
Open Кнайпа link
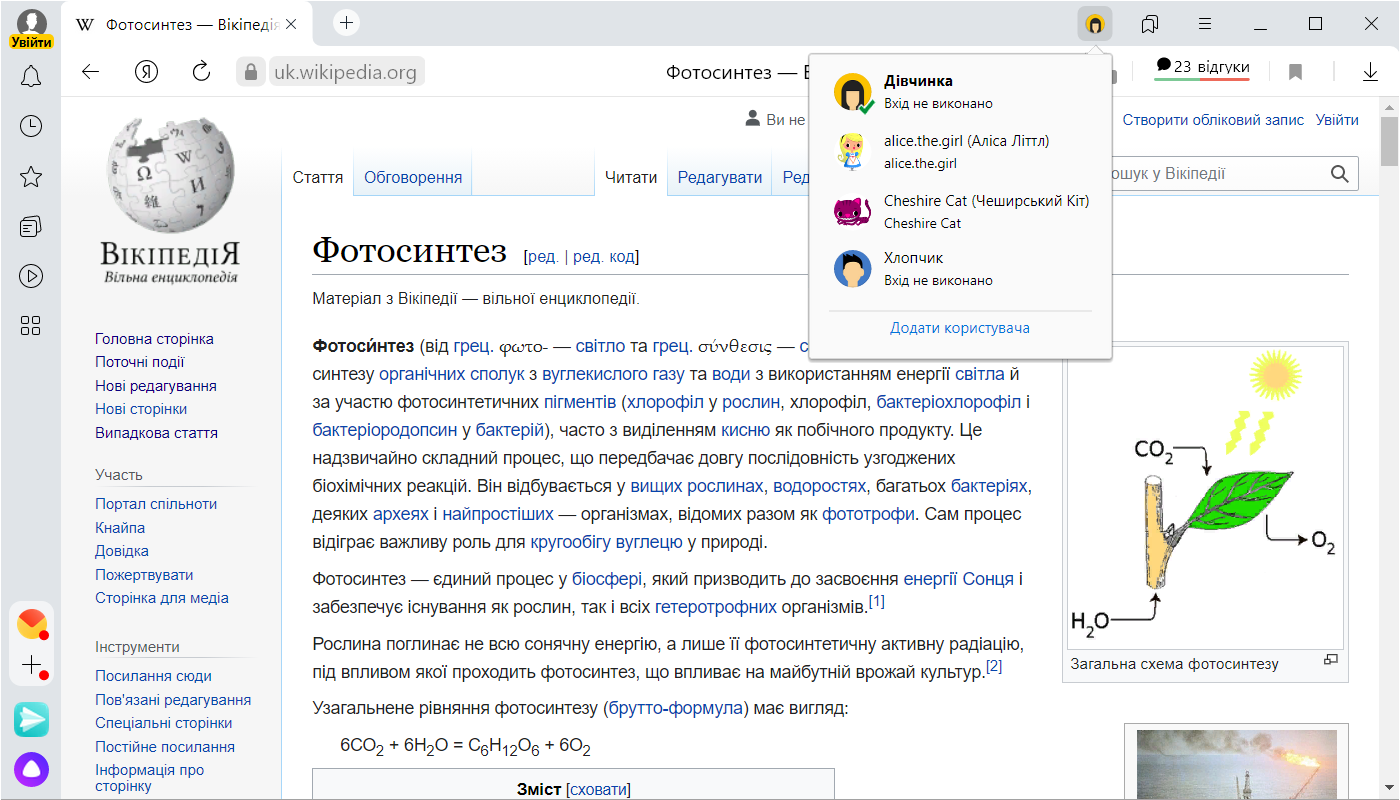click(x=120, y=528)
